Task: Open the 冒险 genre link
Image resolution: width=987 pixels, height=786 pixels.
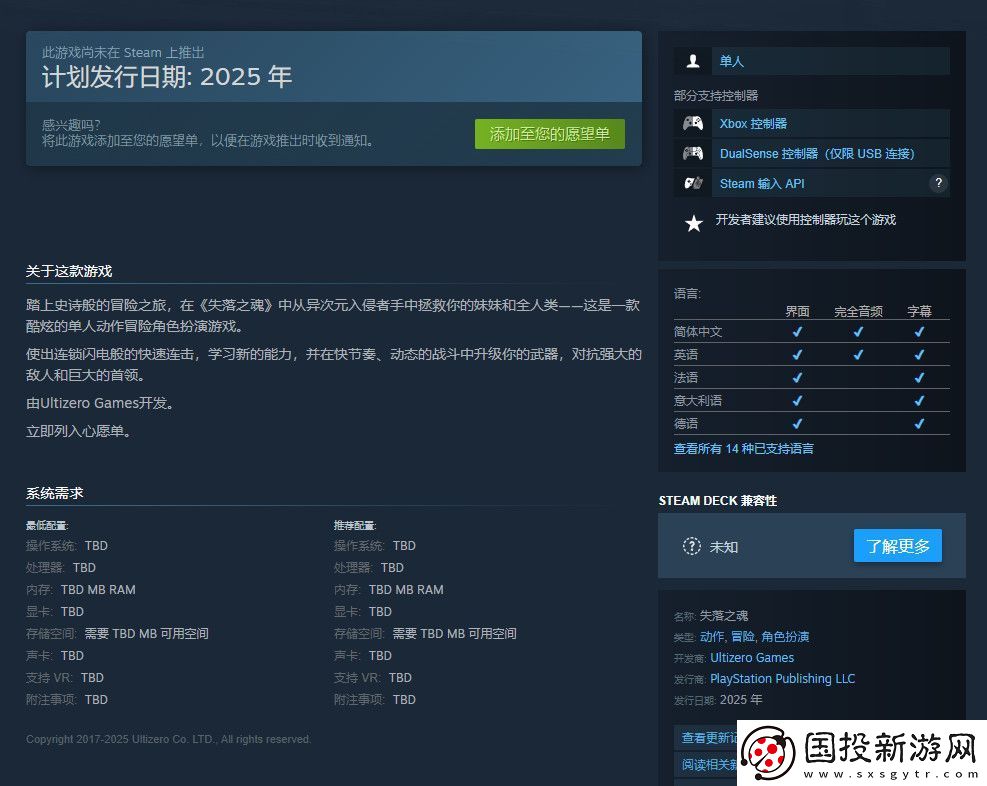Action: point(743,636)
